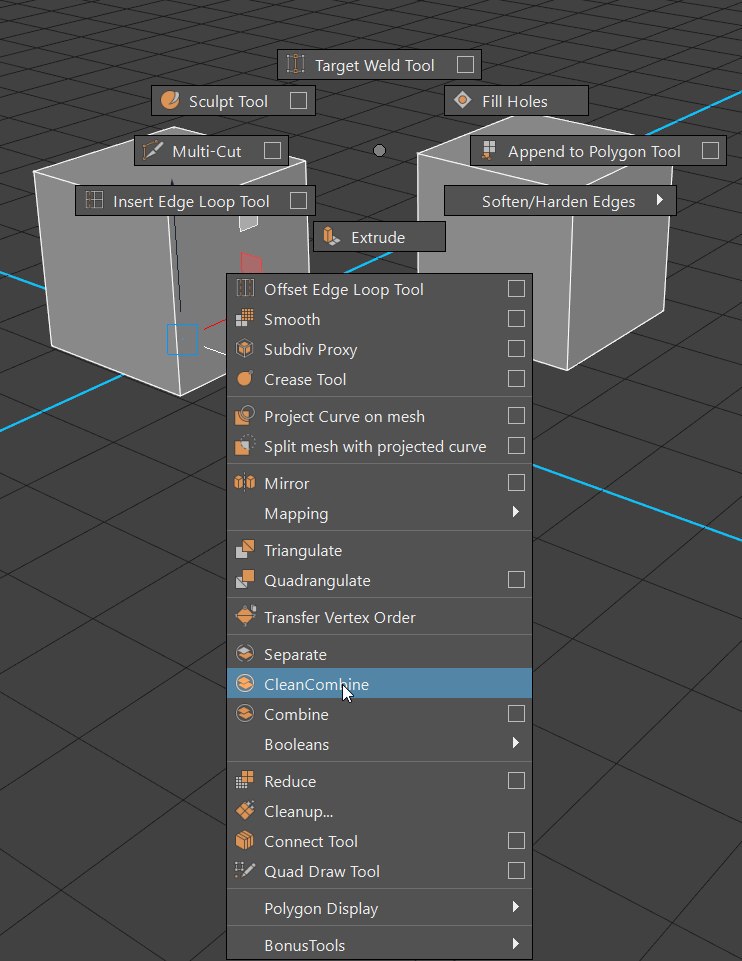Viewport: 742px width, 961px height.
Task: Open Append to Polygon Tool options box
Action: click(x=710, y=151)
